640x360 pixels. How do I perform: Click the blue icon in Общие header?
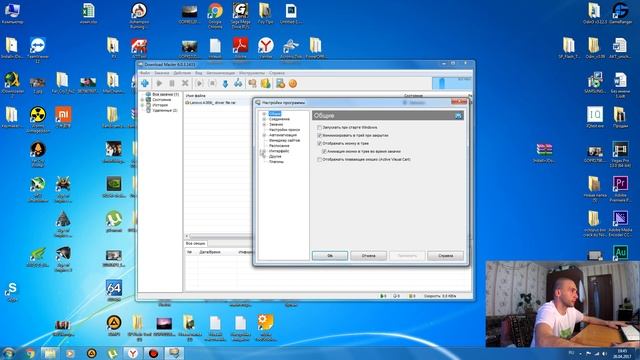pyautogui.click(x=458, y=116)
